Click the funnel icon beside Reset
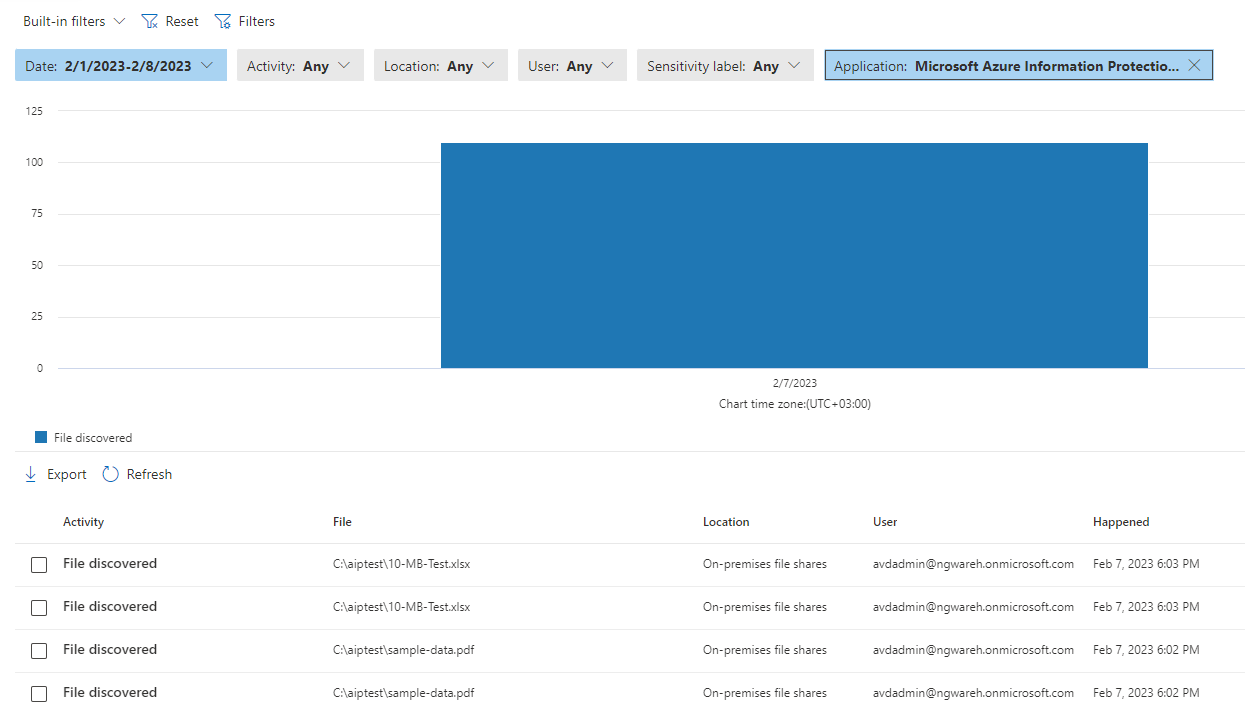This screenshot has width=1245, height=703. click(x=221, y=20)
